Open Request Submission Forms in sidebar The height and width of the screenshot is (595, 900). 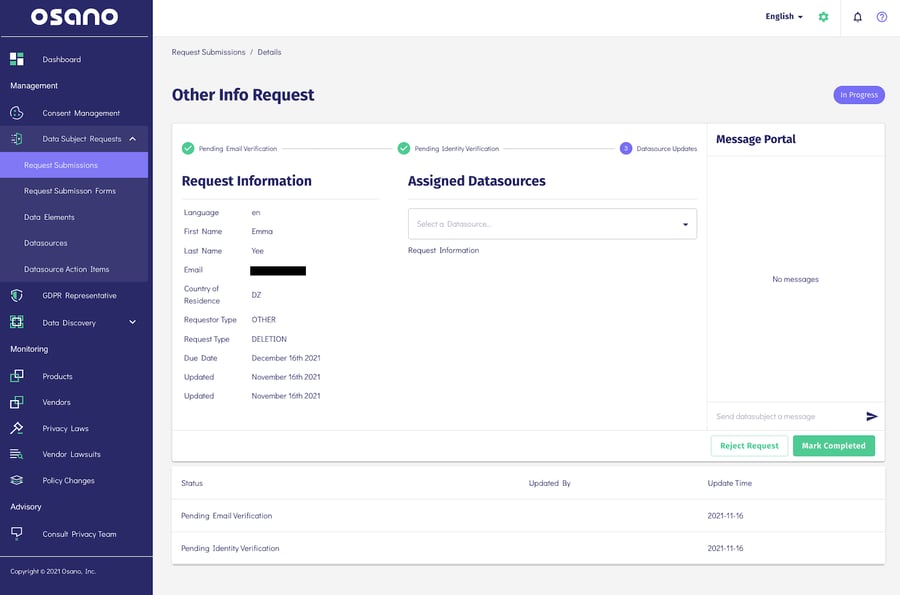[x=70, y=191]
